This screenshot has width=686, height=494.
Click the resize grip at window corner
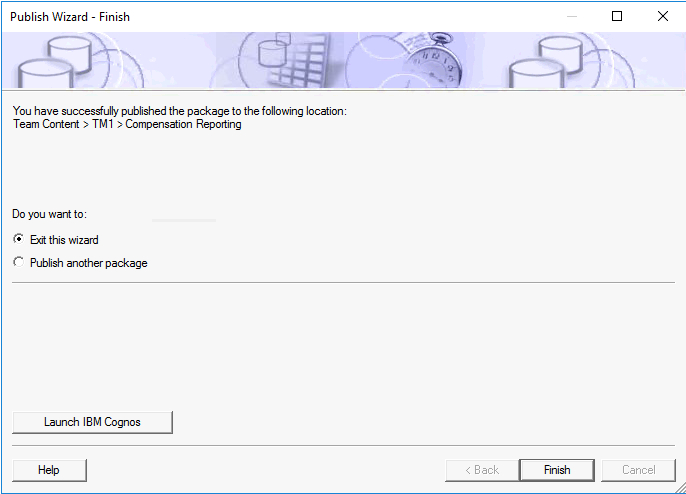pyautogui.click(x=680, y=488)
